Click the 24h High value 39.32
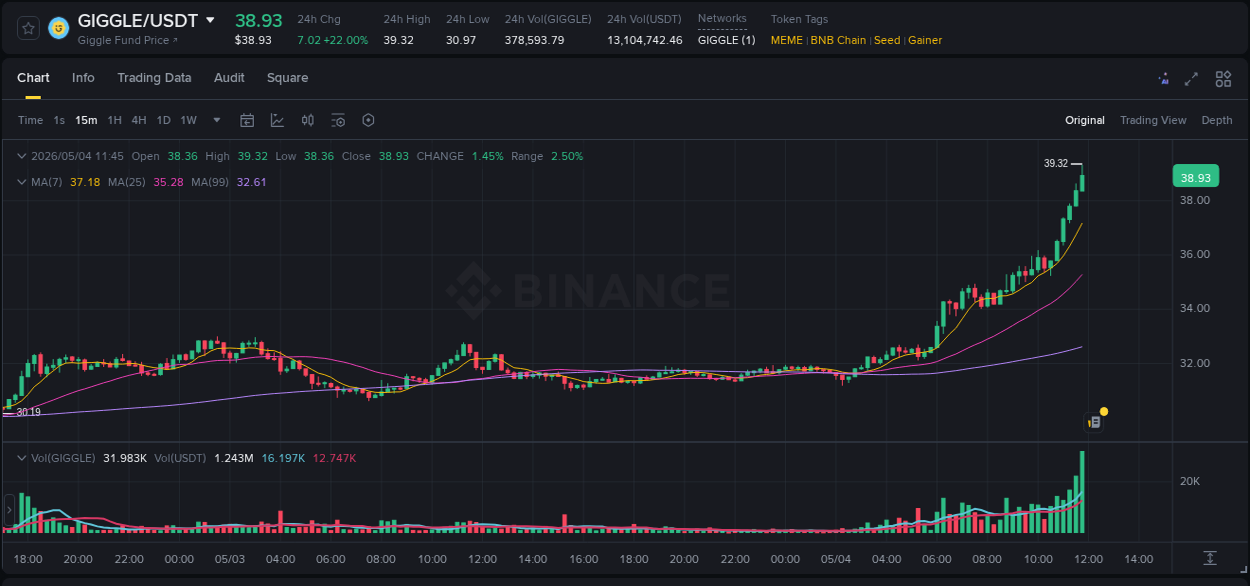This screenshot has width=1250, height=586. (x=398, y=40)
